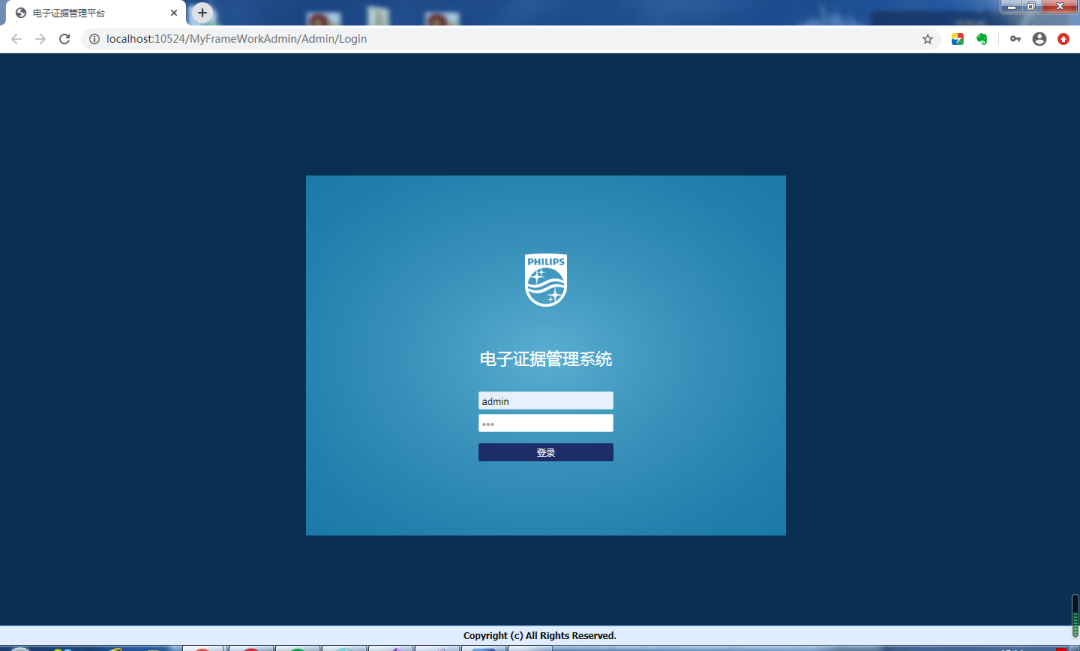Restore down the browser window
The image size is (1080, 651).
pos(1031,7)
